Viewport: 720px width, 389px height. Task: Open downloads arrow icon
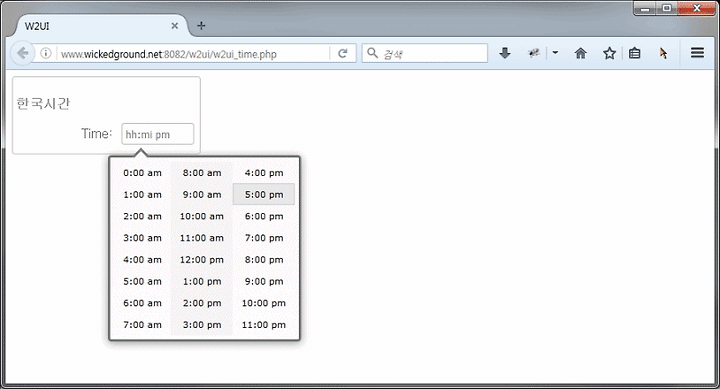tap(505, 53)
